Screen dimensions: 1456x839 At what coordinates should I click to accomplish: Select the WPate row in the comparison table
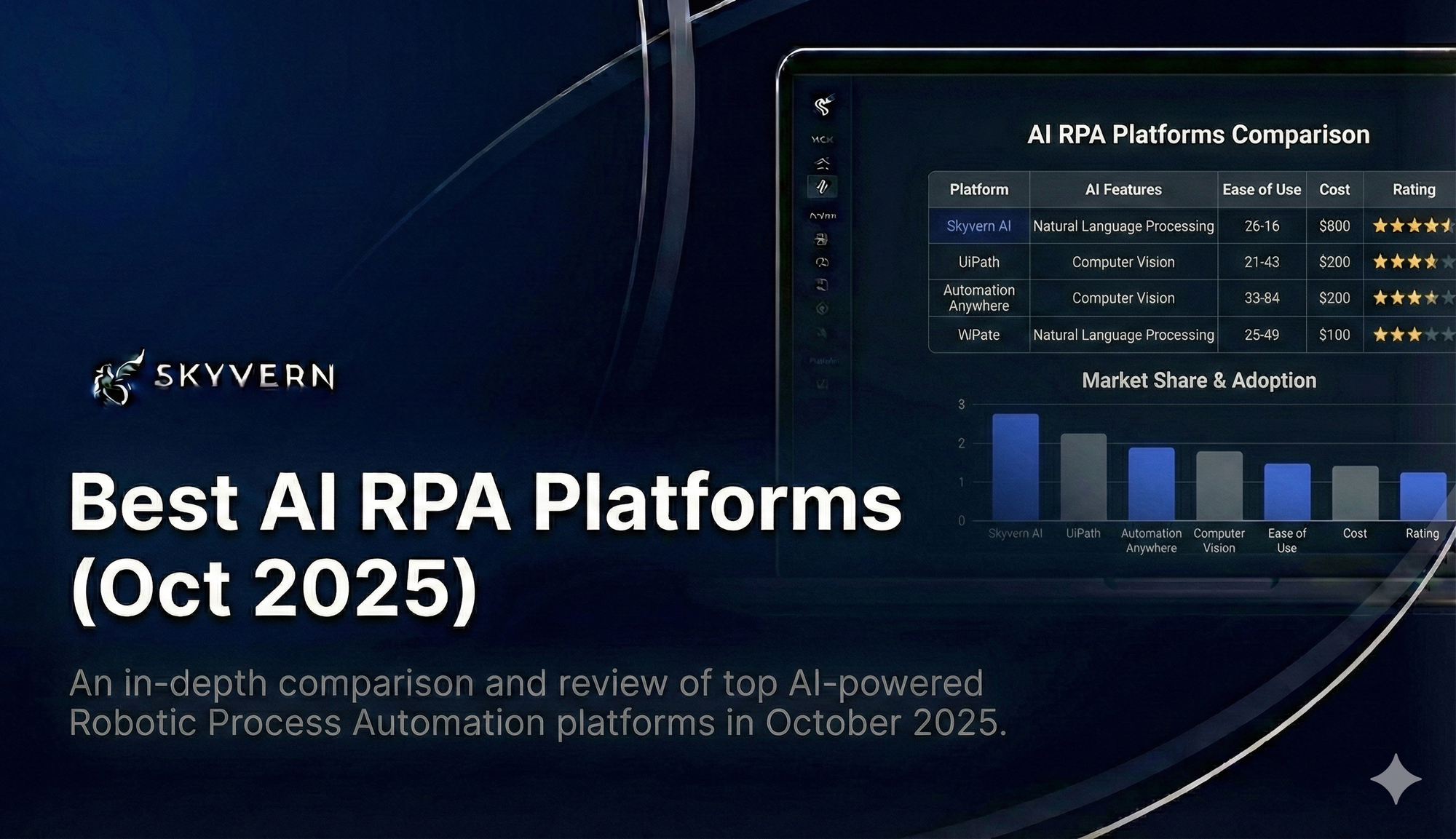[x=978, y=335]
